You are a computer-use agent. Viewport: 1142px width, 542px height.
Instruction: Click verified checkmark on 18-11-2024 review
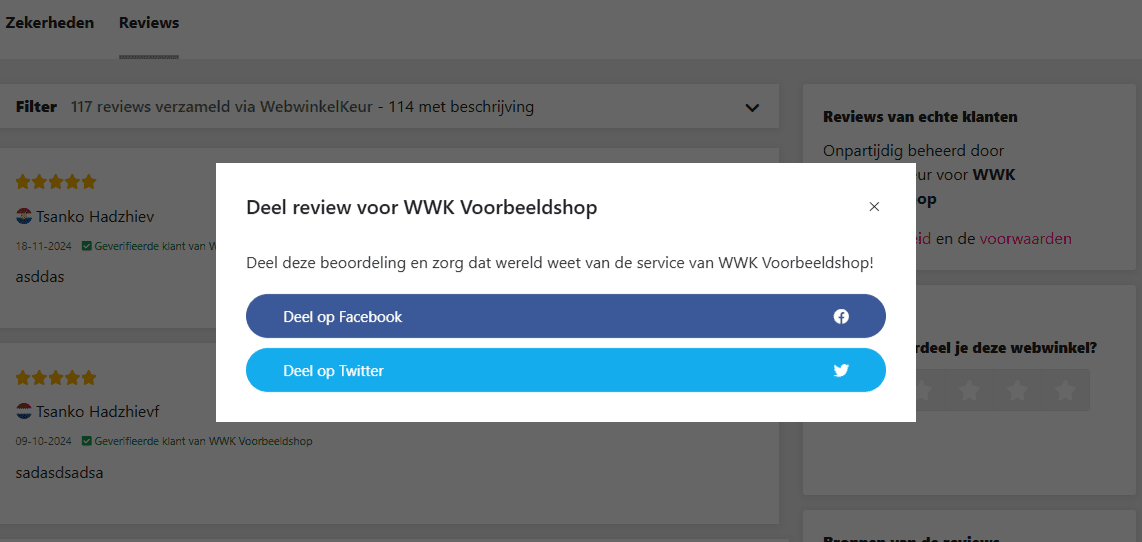coord(87,246)
